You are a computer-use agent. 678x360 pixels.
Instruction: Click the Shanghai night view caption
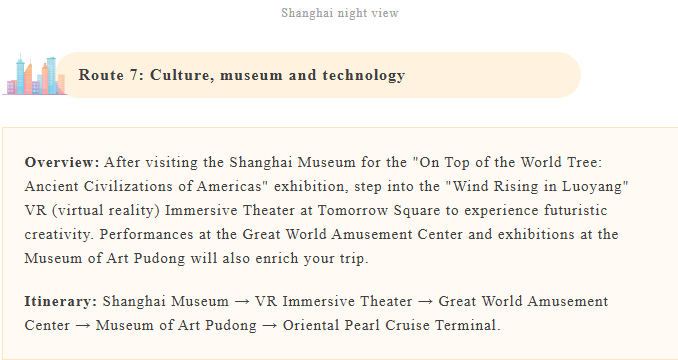(x=340, y=13)
